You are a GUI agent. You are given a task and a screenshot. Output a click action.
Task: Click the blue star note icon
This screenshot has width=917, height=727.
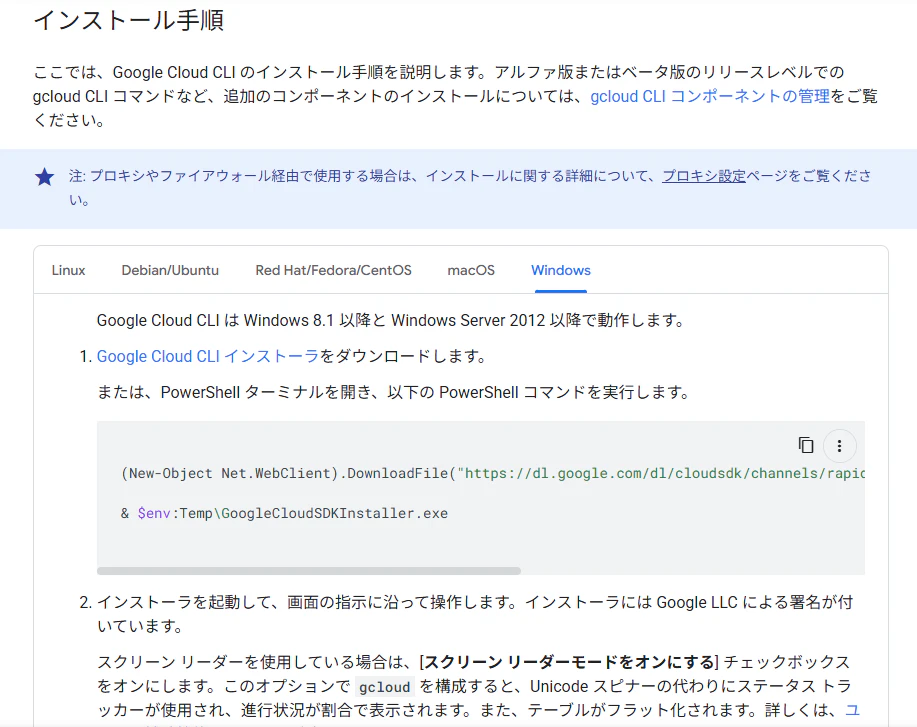(44, 177)
